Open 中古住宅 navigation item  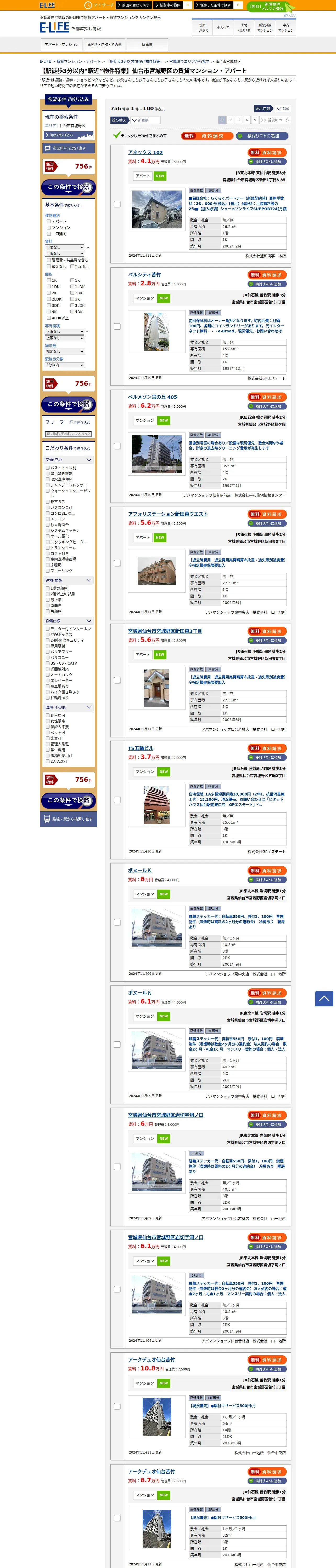pyautogui.click(x=223, y=28)
